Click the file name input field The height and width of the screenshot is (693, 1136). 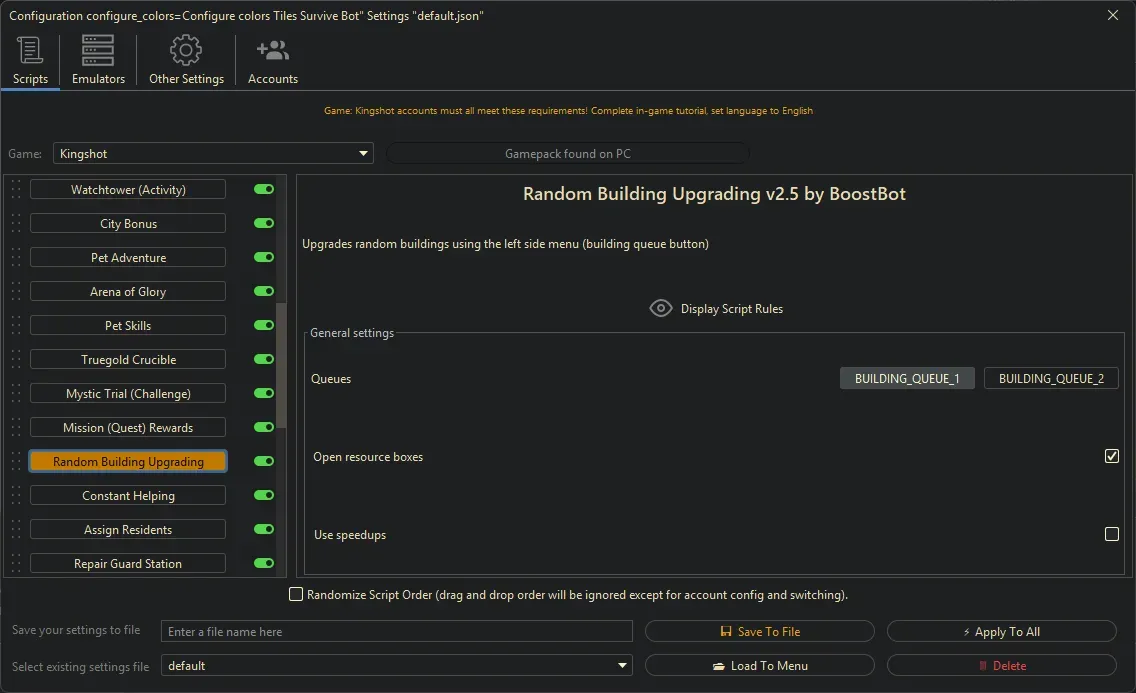point(397,632)
